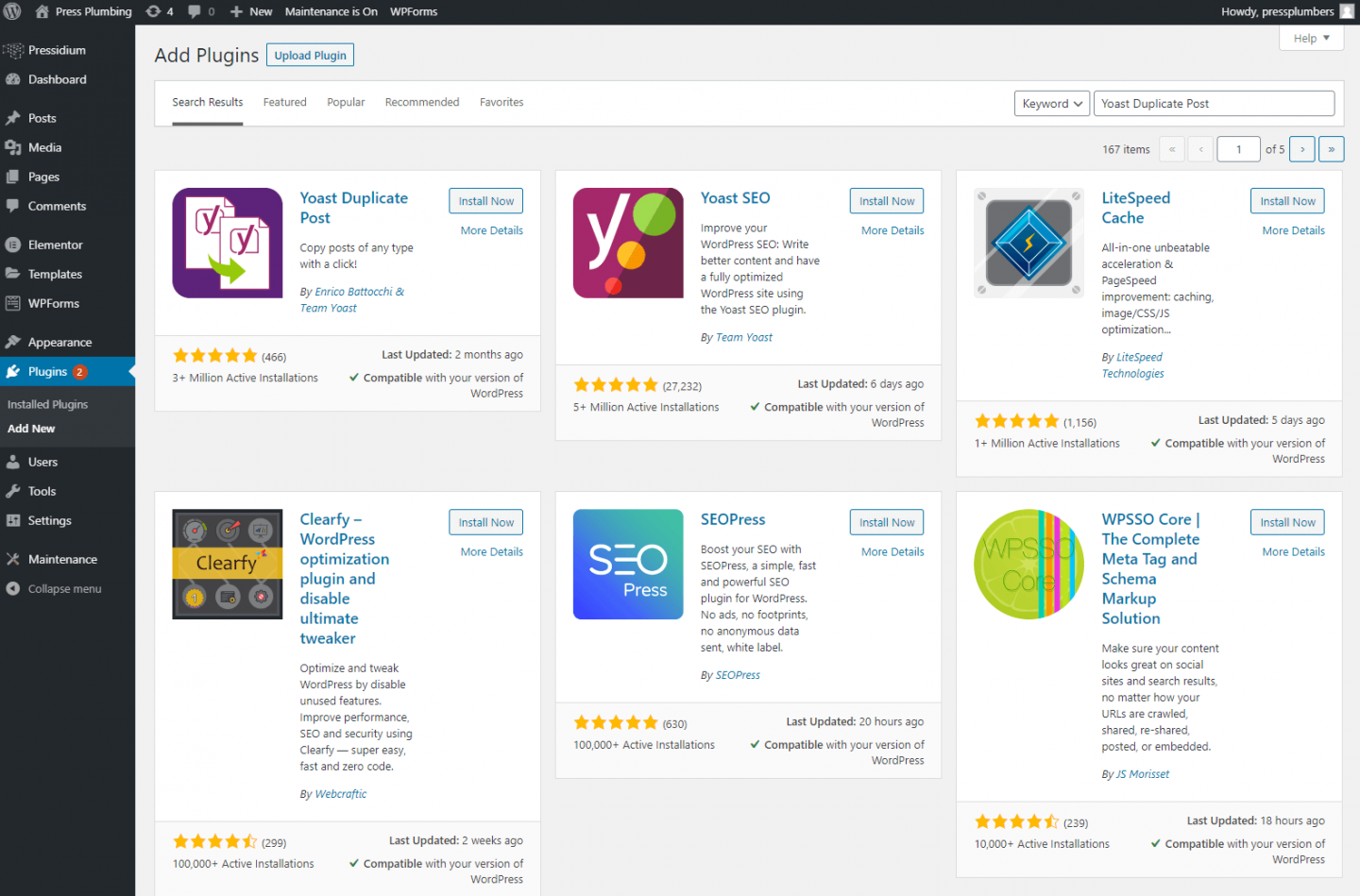Open the LiteSpeed Cache plugin logo
Screen dimensions: 1360x896
tap(1029, 243)
